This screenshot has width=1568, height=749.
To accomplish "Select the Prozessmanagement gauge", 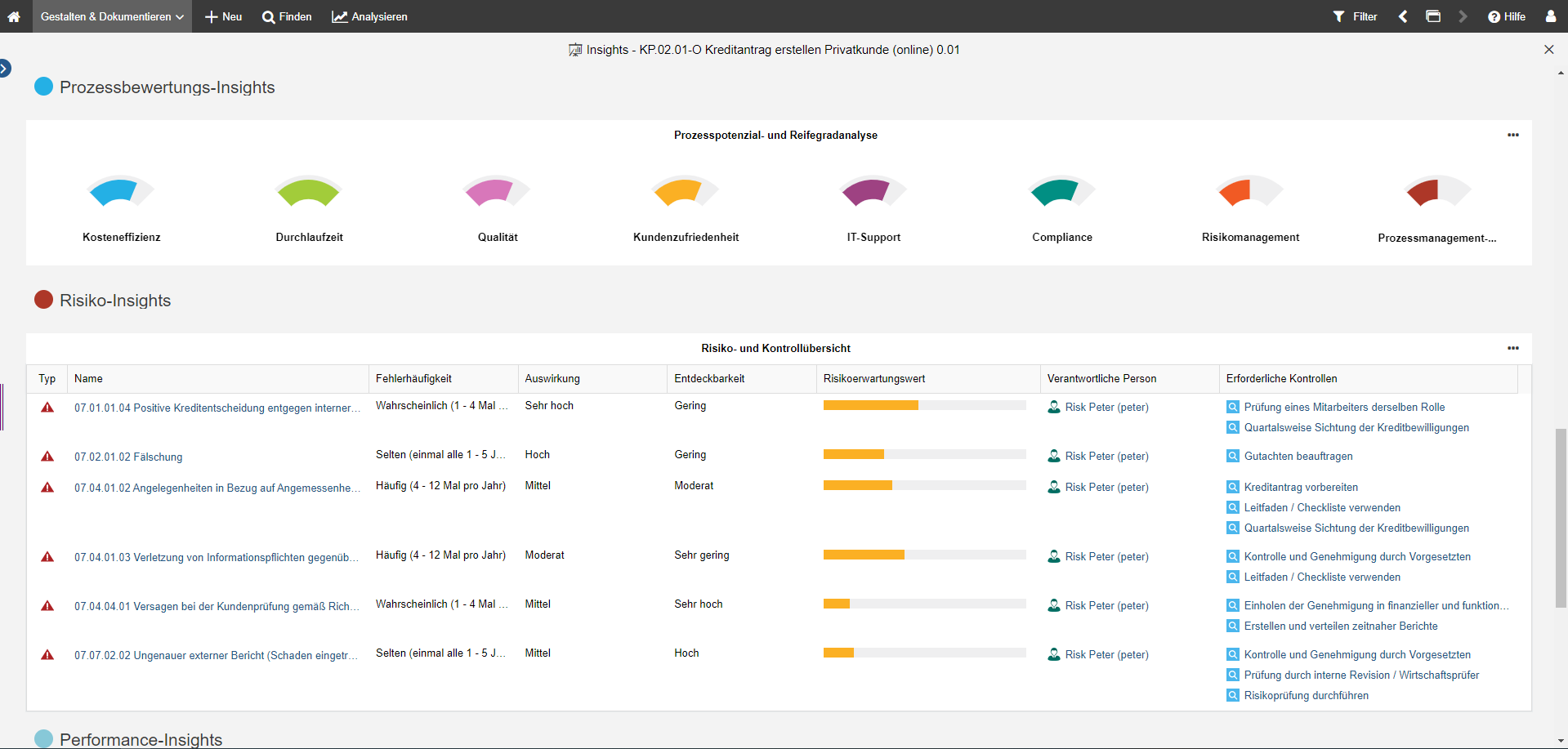I will coord(1438,192).
